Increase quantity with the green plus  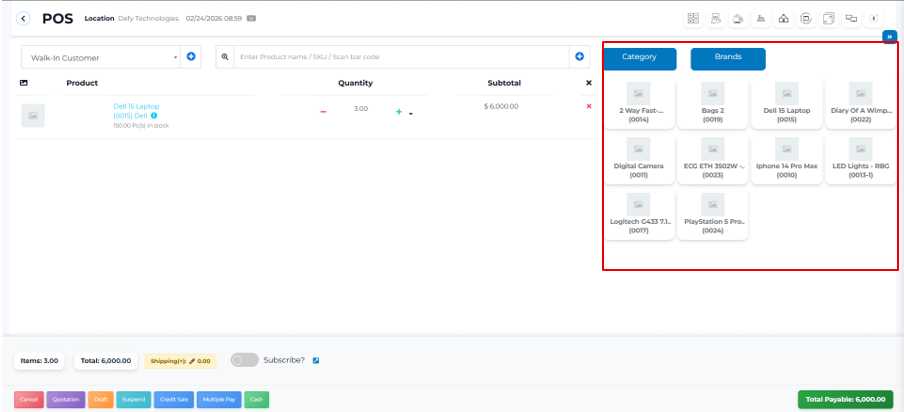pyautogui.click(x=399, y=112)
